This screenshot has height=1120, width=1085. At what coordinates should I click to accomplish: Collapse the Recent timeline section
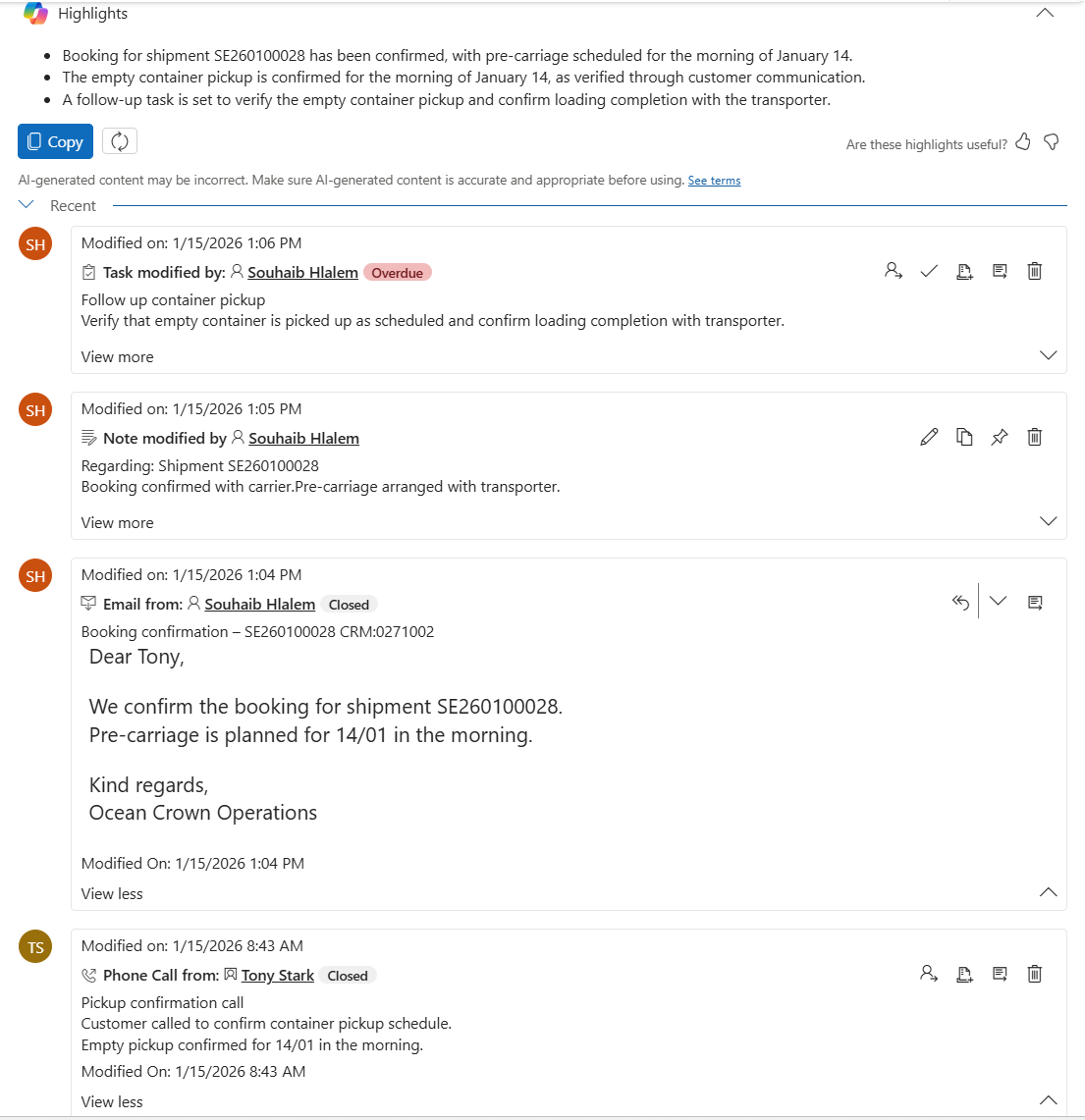[x=27, y=205]
